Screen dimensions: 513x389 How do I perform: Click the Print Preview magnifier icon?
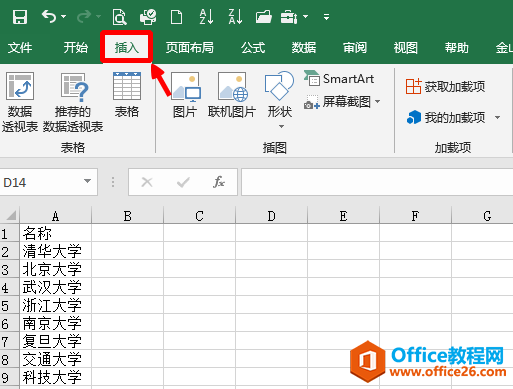(119, 17)
